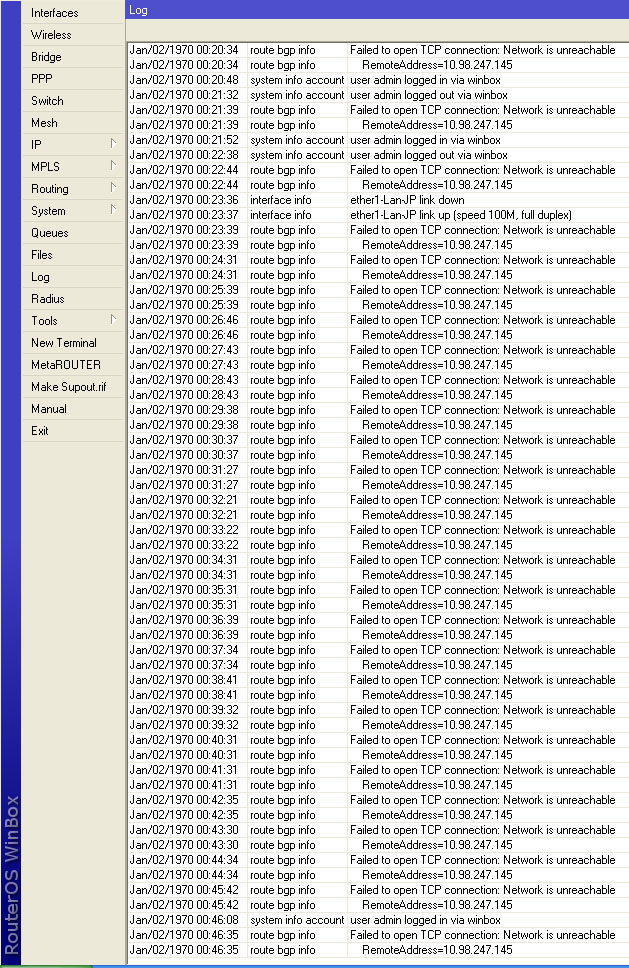The height and width of the screenshot is (968, 629).
Task: Select the 00:36:39 RemoteAddress row
Action: (378, 635)
